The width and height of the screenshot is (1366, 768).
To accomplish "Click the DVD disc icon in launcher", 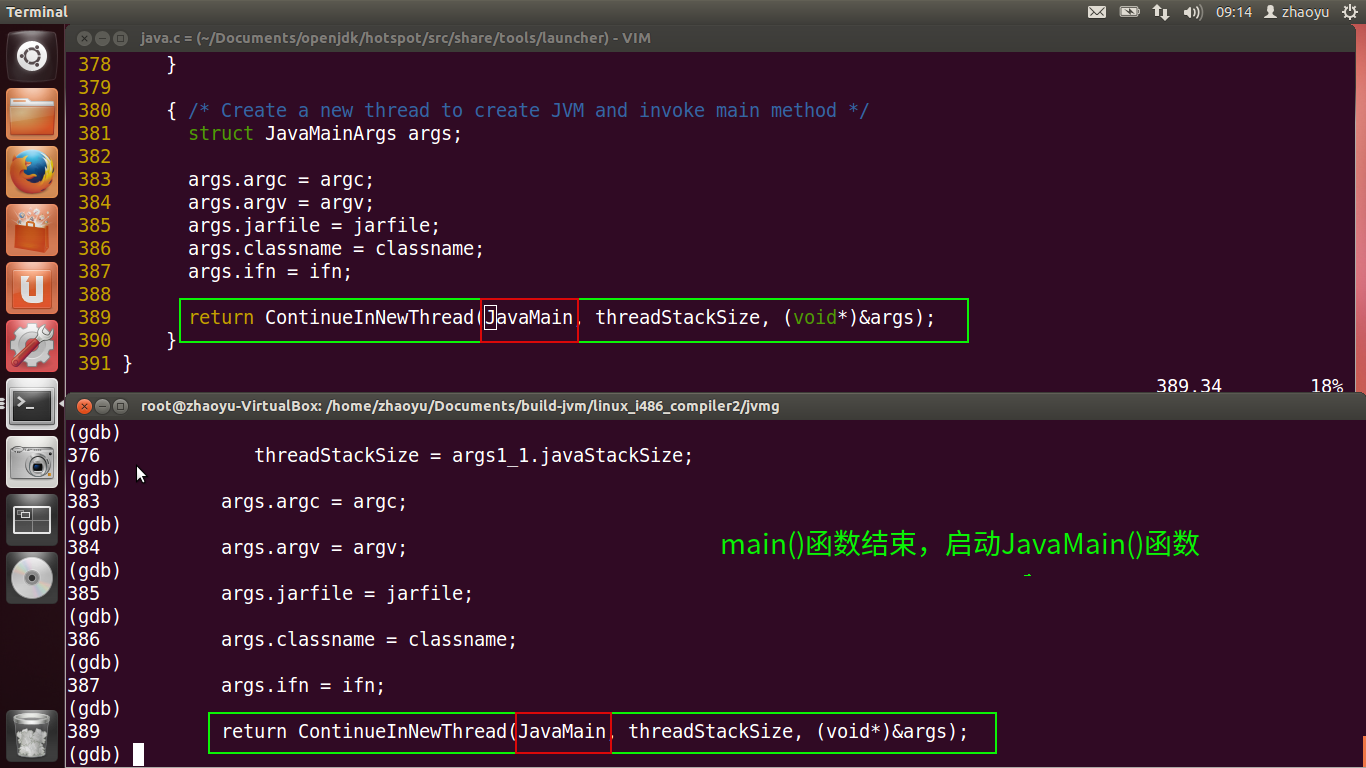I will (x=32, y=578).
